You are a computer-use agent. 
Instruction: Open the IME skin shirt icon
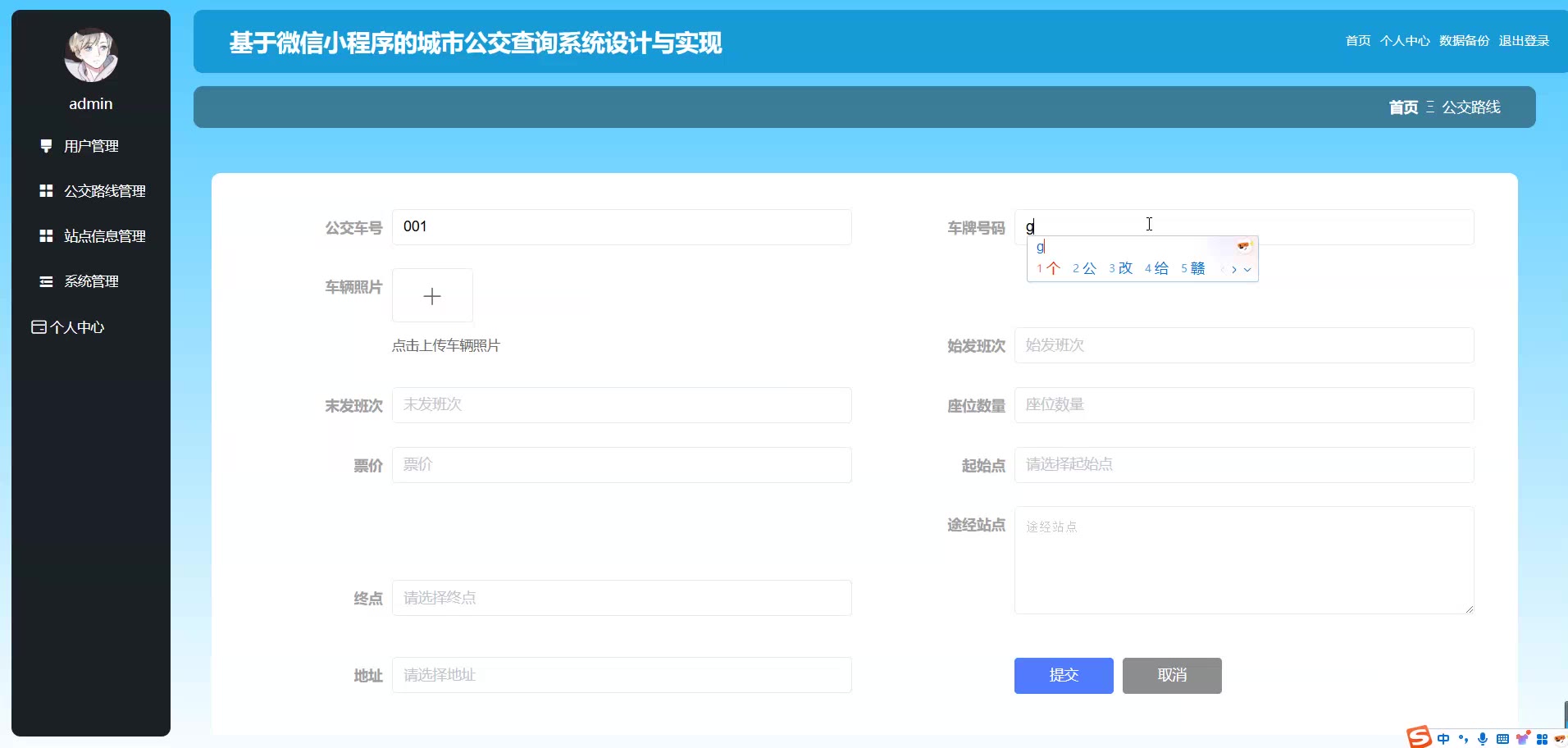tap(1523, 739)
